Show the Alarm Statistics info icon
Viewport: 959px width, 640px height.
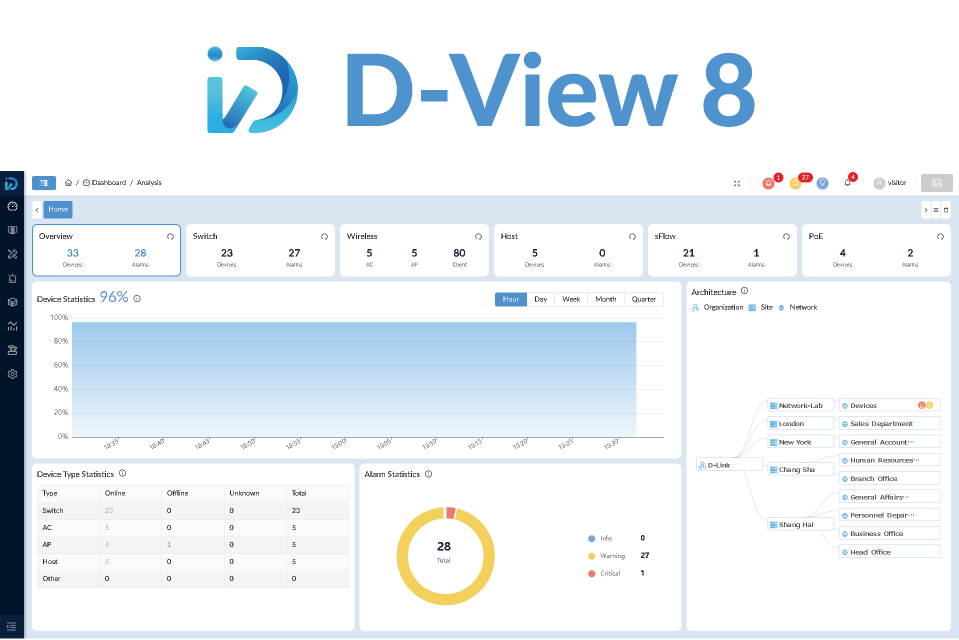(x=428, y=474)
